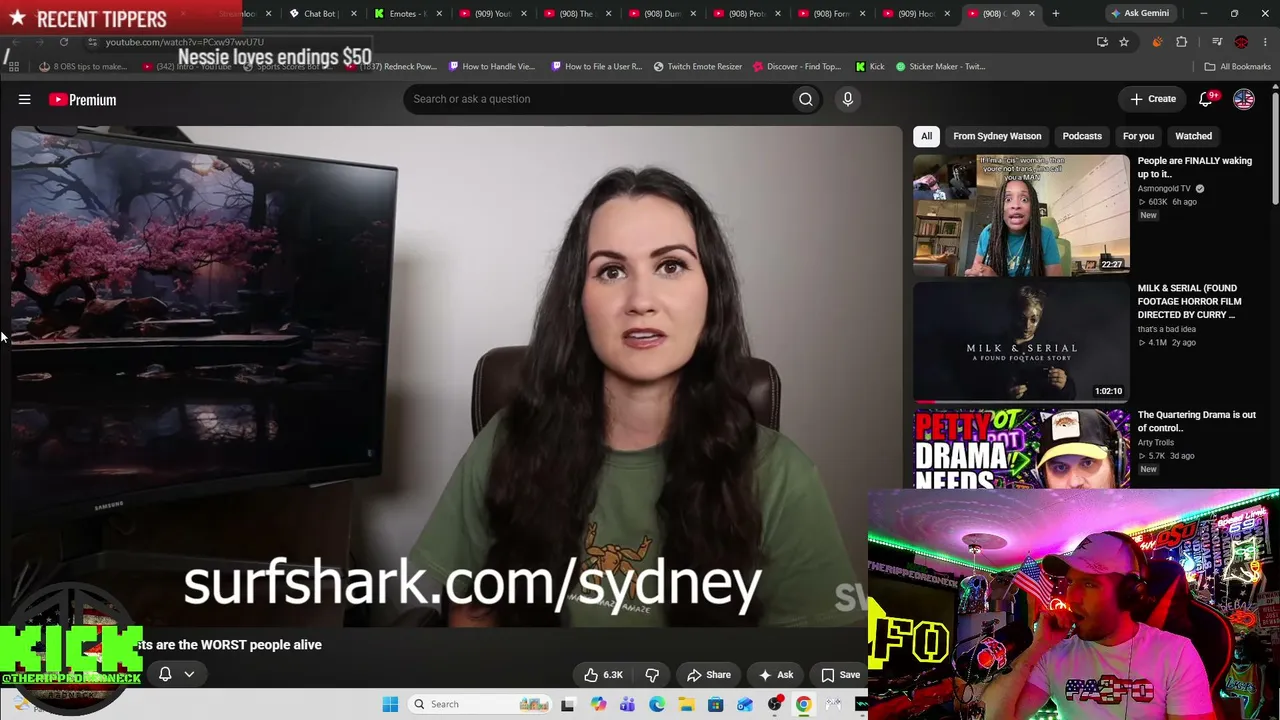
Task: Open Microsoft Teams from the taskbar
Action: [x=627, y=705]
